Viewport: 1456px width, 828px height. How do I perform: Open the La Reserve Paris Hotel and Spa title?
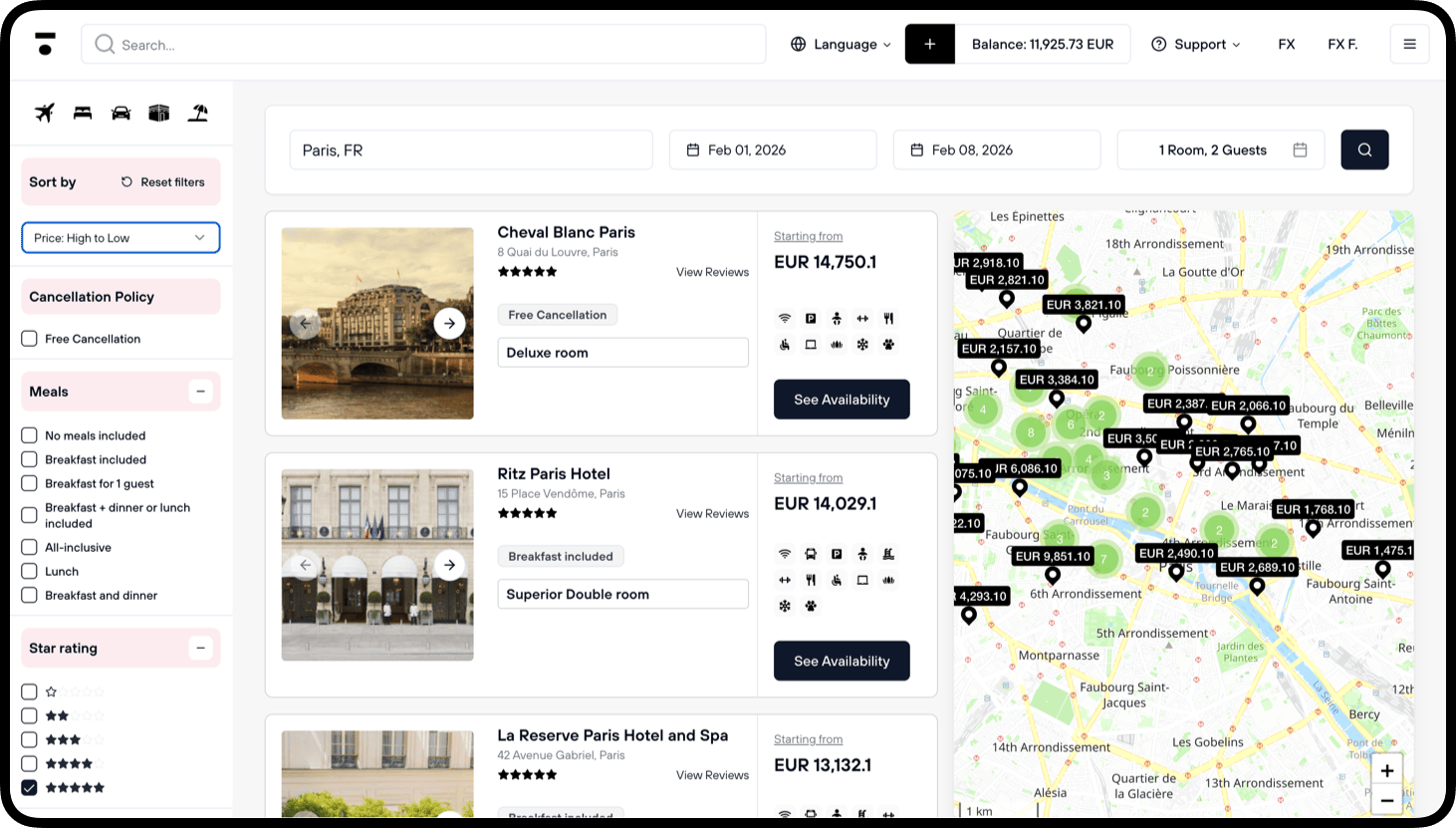[612, 735]
